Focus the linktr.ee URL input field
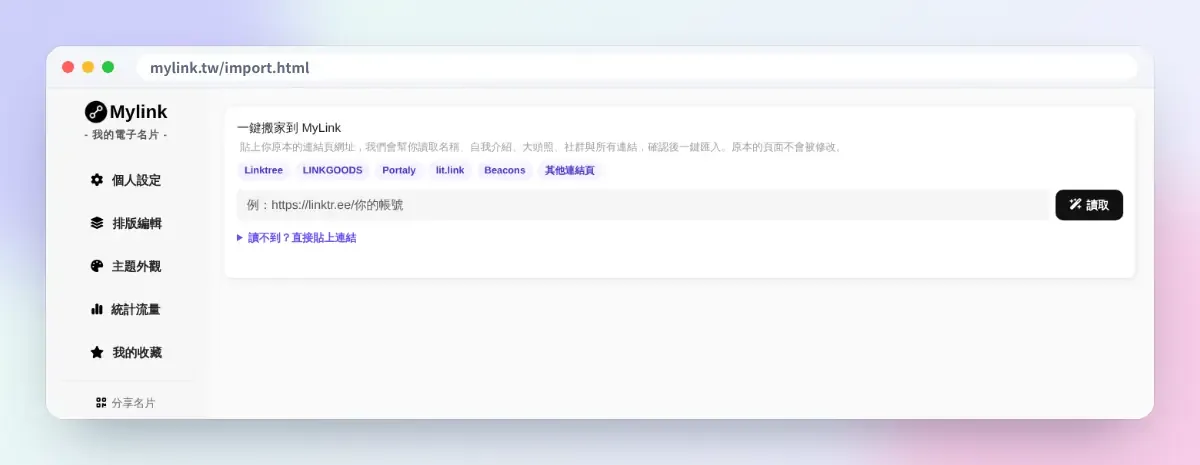This screenshot has height=465, width=1200. 643,205
